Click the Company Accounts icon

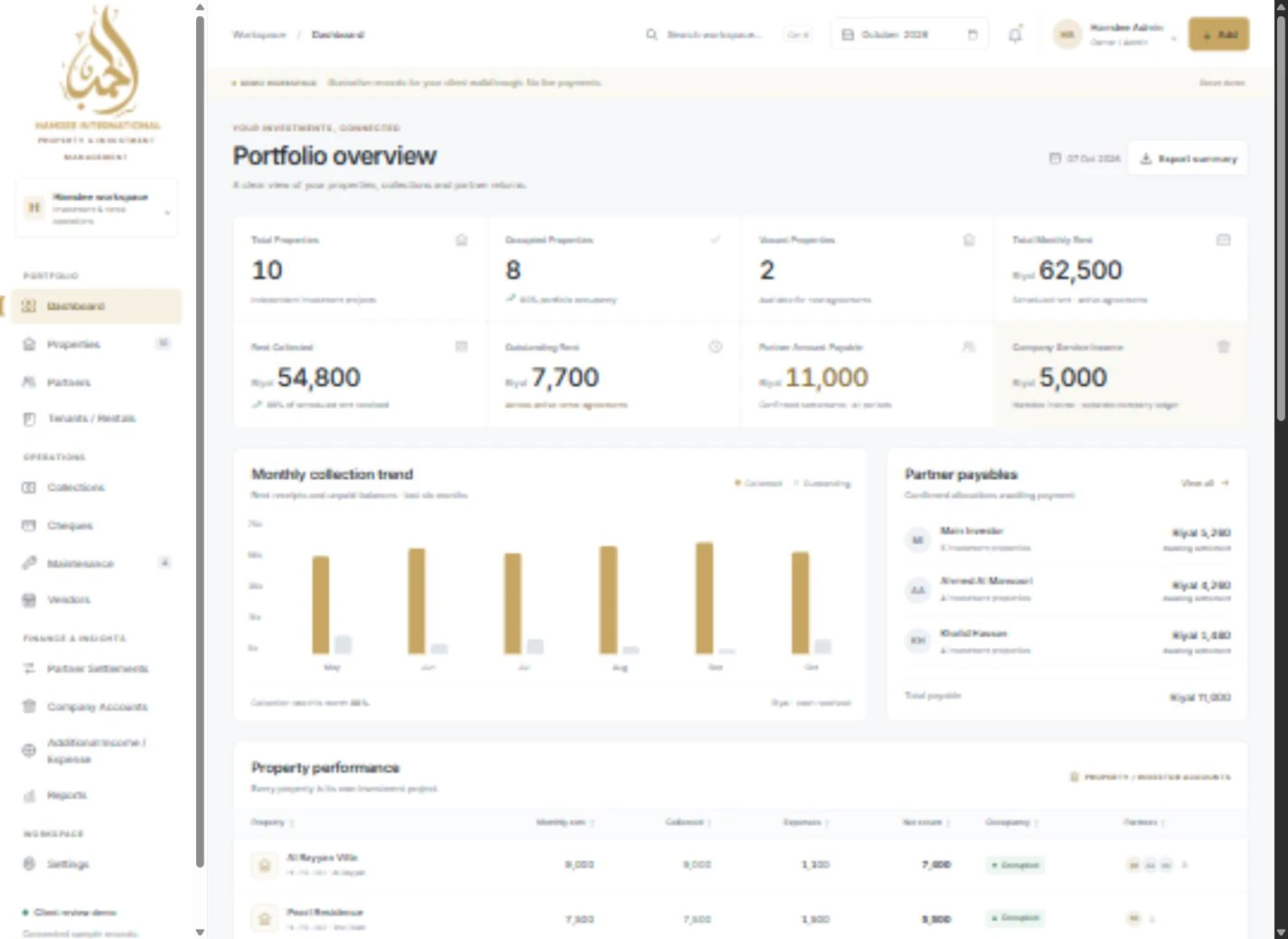[x=29, y=707]
